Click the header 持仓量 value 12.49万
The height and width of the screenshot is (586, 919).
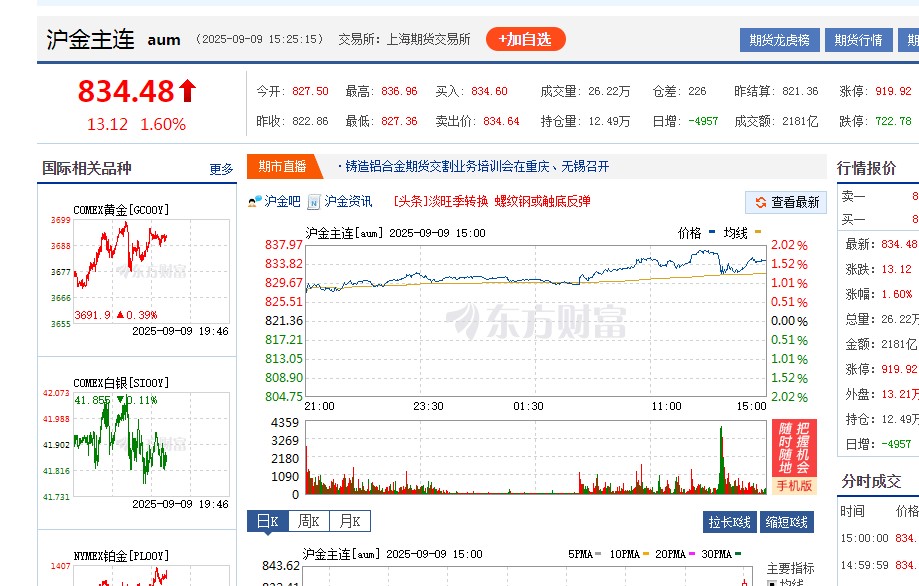[x=609, y=121]
